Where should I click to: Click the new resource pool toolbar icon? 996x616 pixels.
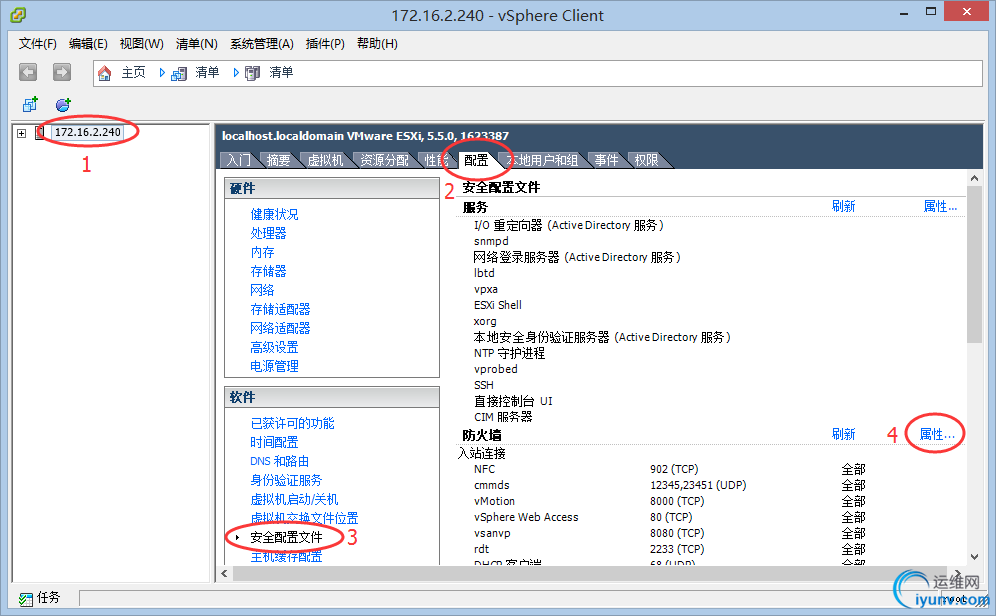coord(63,104)
